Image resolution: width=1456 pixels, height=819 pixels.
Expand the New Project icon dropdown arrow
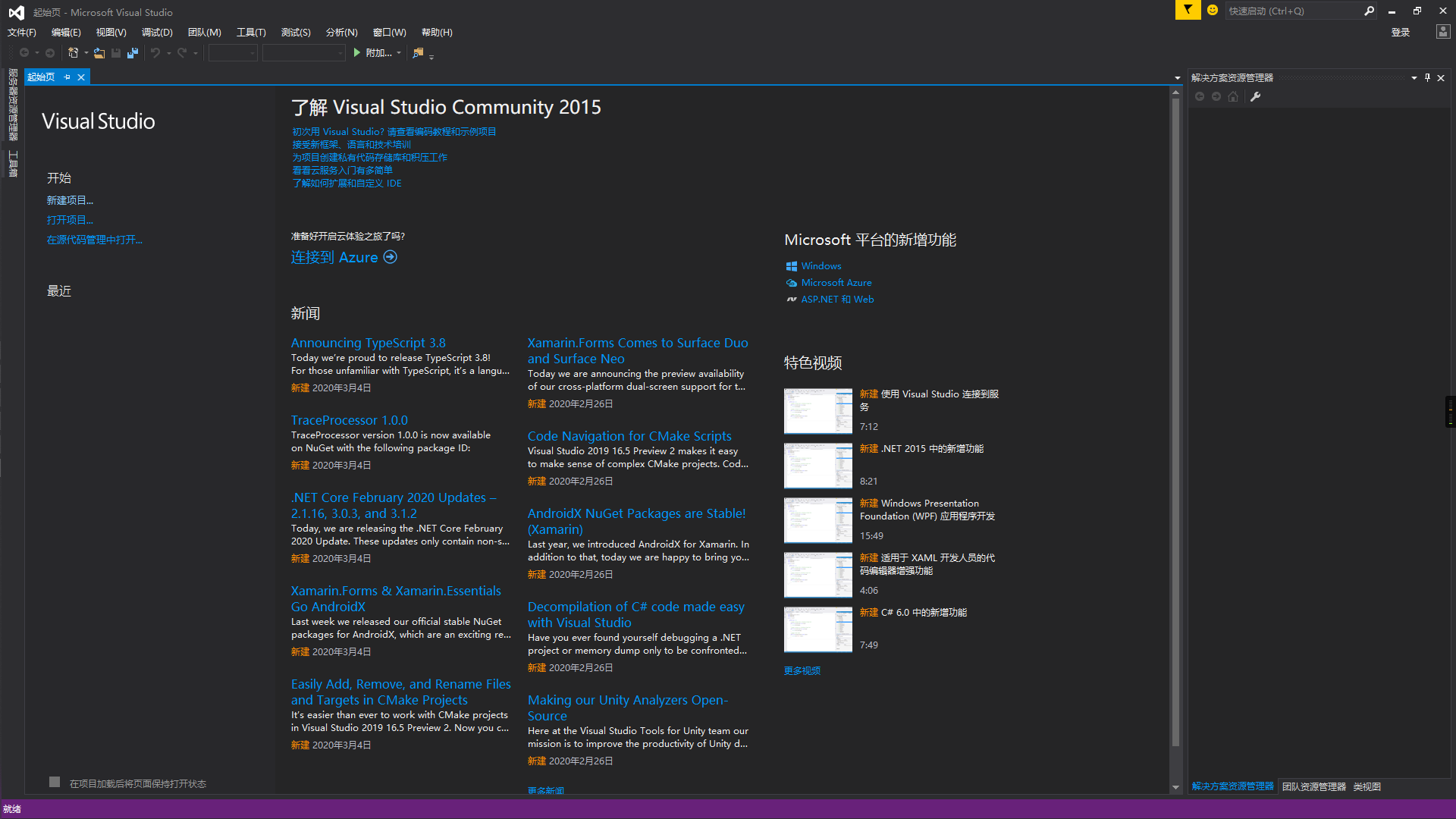pyautogui.click(x=86, y=53)
